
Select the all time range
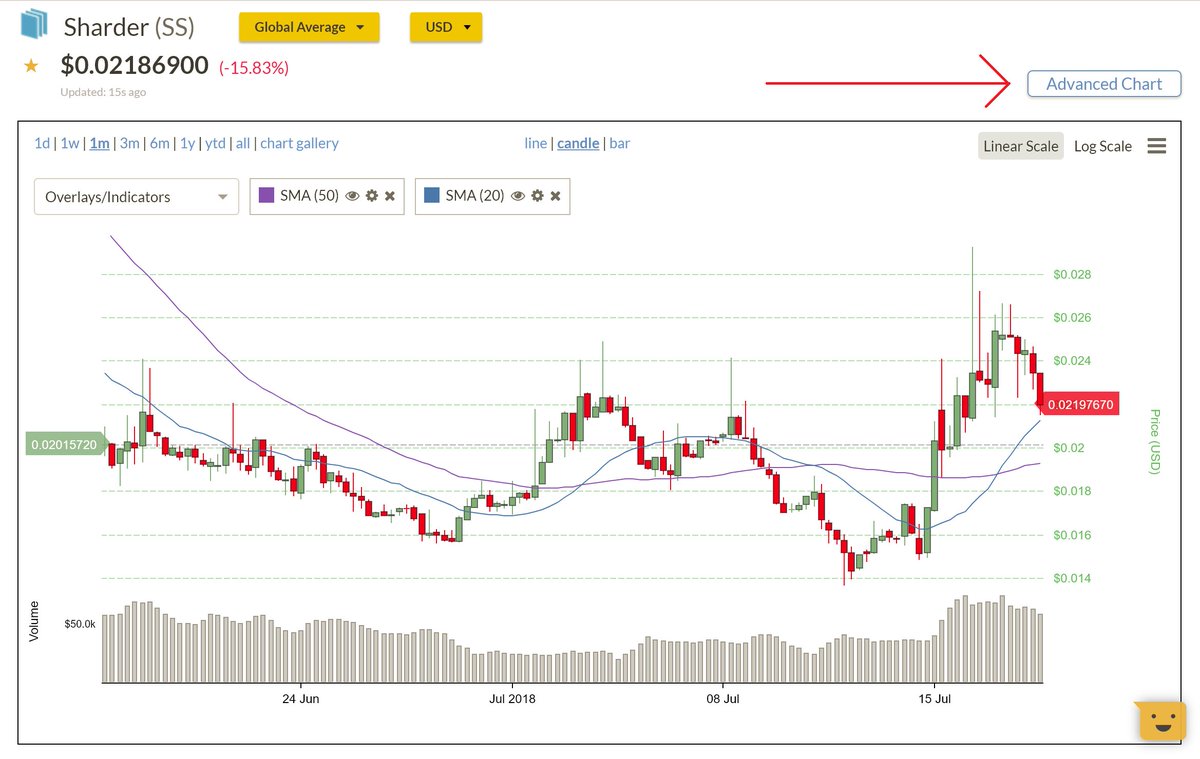pos(243,143)
